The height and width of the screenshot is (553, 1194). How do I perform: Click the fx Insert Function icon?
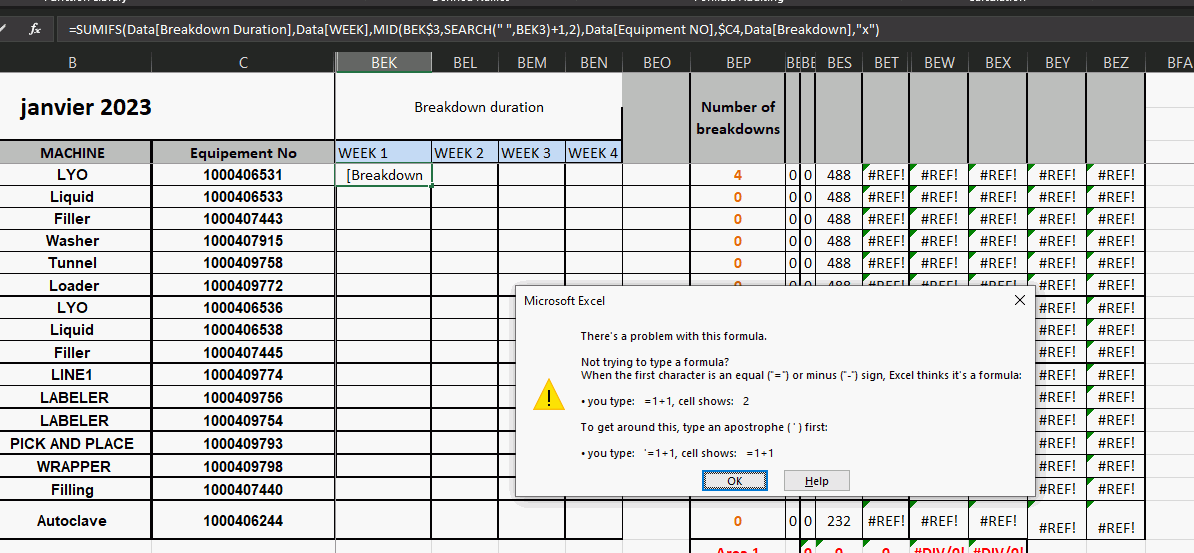click(34, 30)
